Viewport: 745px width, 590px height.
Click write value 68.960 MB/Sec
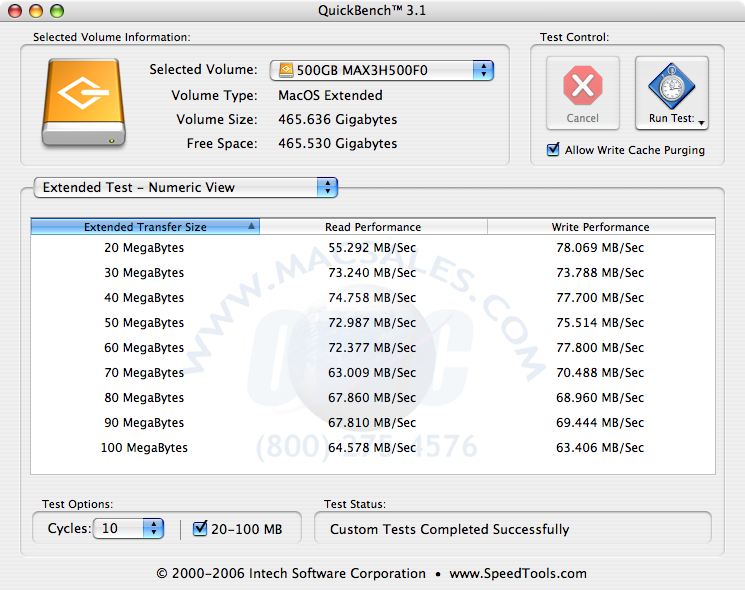pos(600,398)
